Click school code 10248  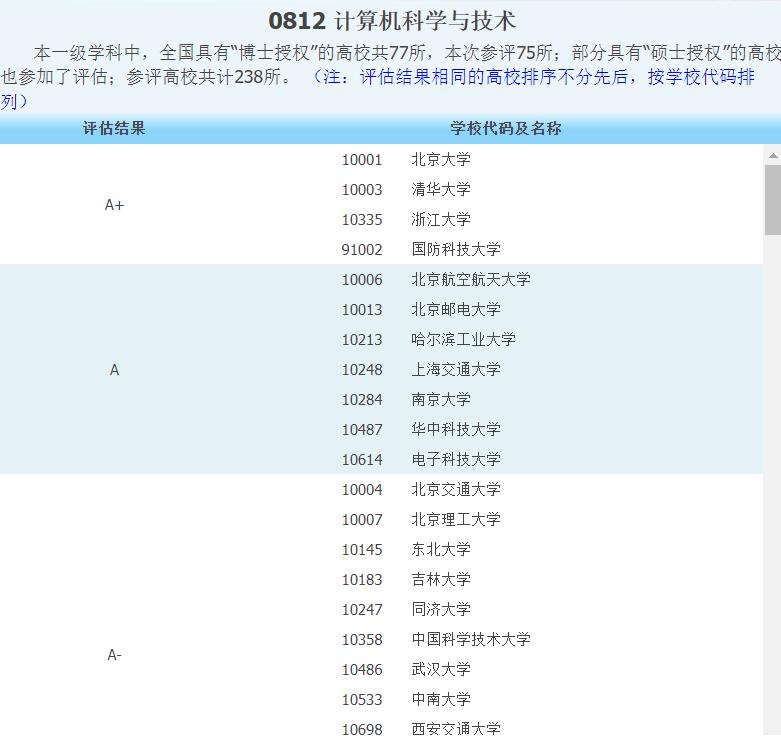[x=362, y=370]
